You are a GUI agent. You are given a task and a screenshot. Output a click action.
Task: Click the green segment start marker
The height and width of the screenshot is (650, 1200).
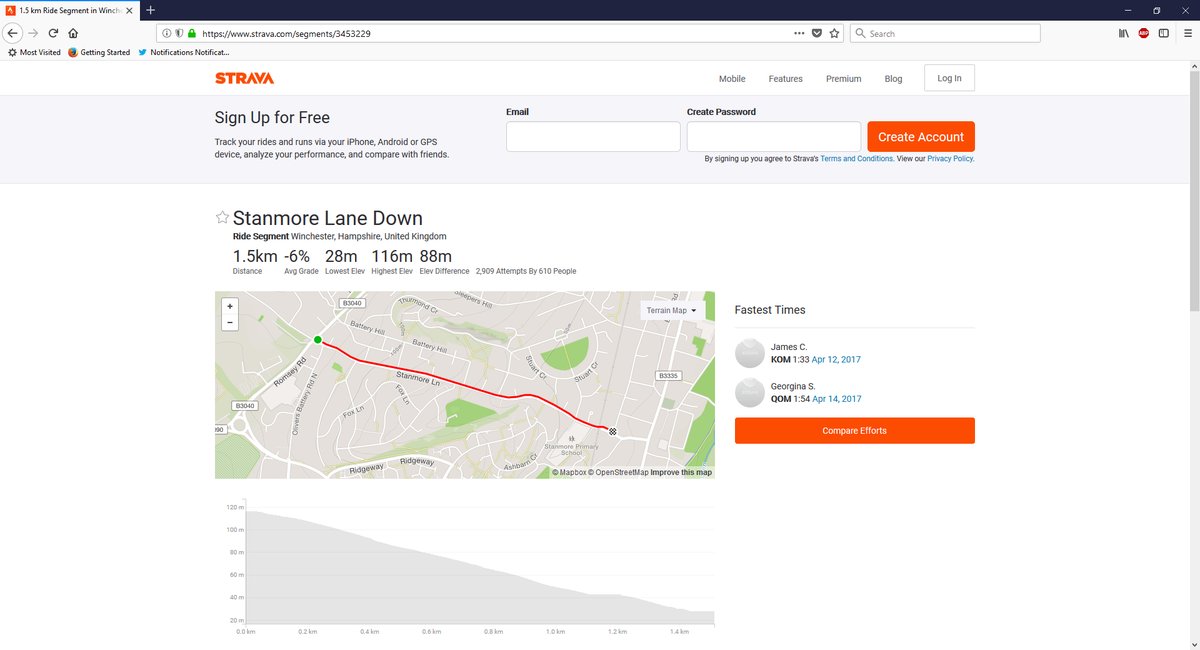tap(318, 340)
